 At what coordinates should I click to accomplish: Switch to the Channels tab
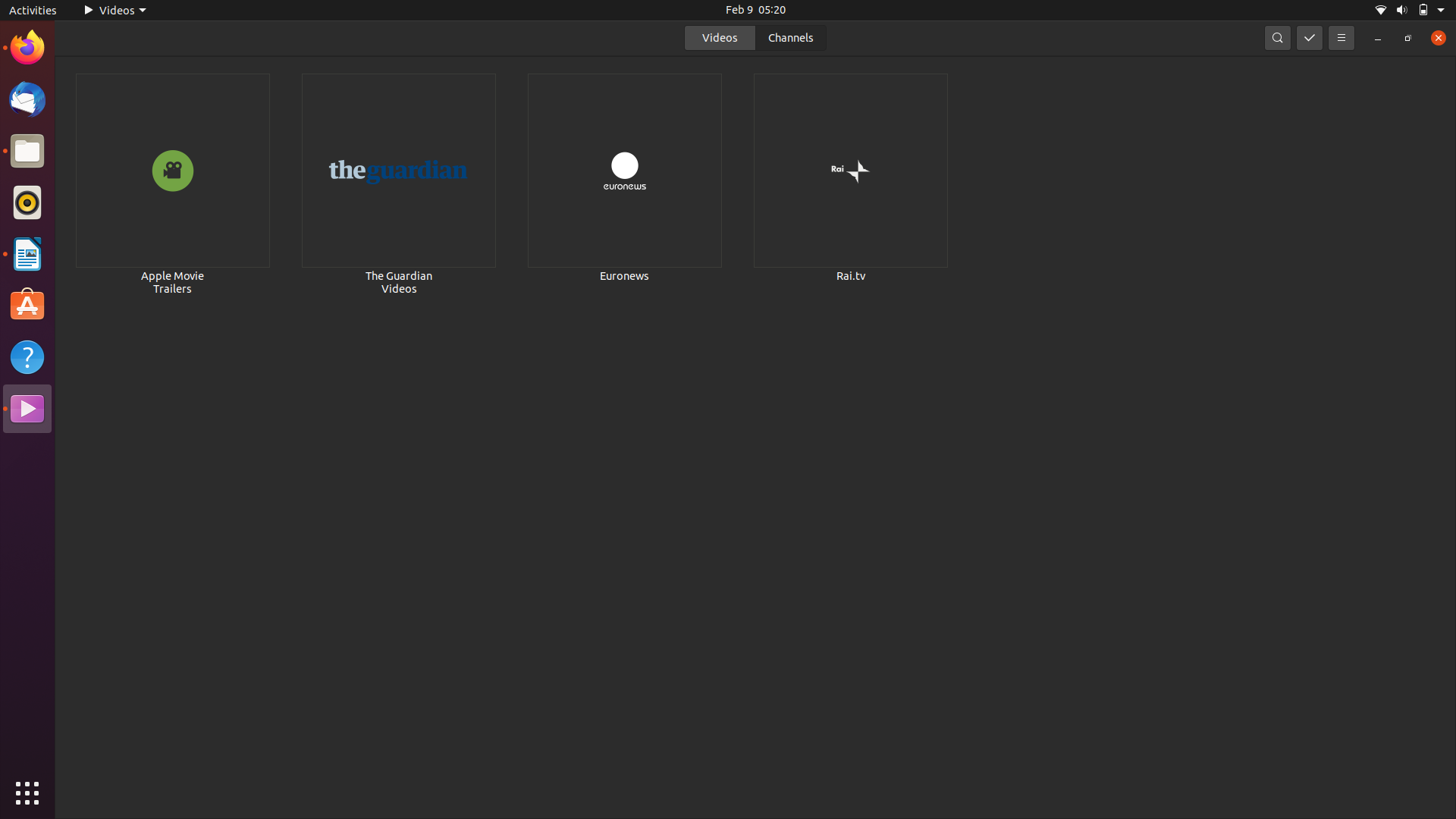pyautogui.click(x=790, y=38)
